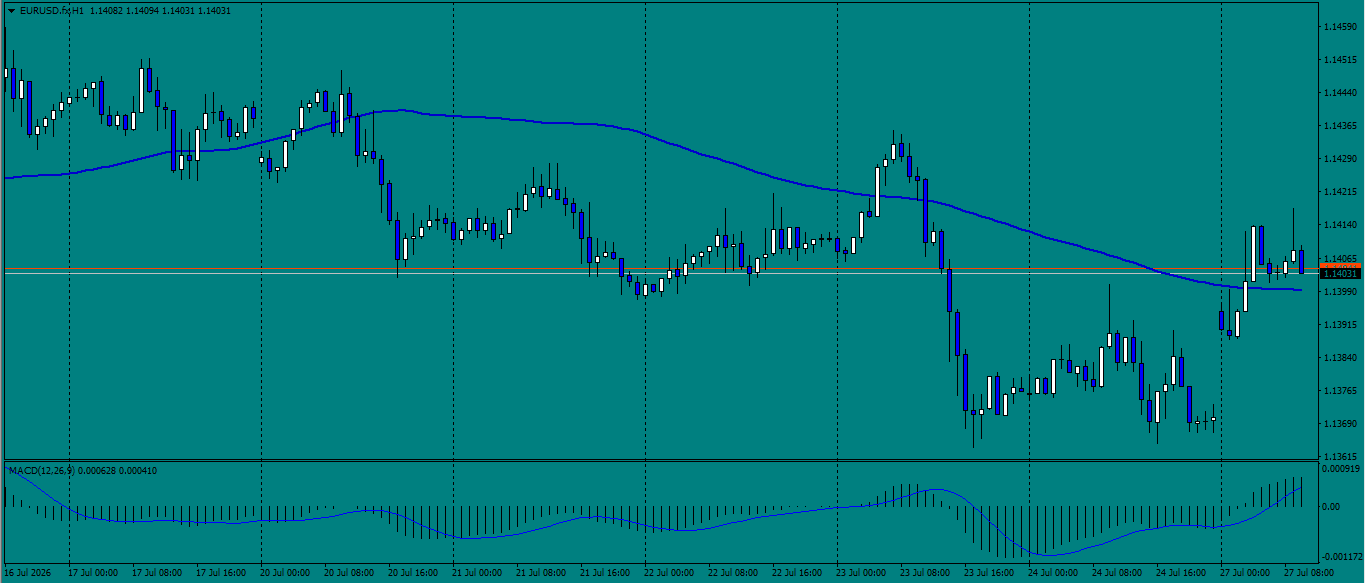Click the 17 Jul 08:00 time label
This screenshot has width=1366, height=583.
click(157, 574)
